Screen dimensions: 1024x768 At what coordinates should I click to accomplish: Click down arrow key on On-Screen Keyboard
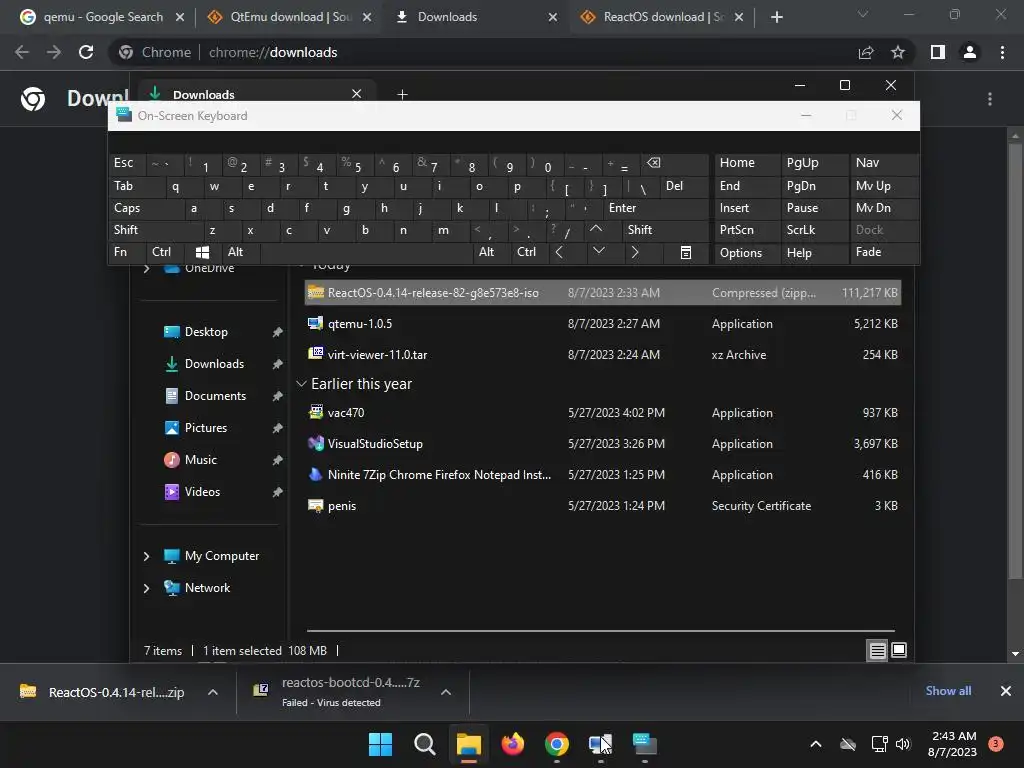coord(598,252)
